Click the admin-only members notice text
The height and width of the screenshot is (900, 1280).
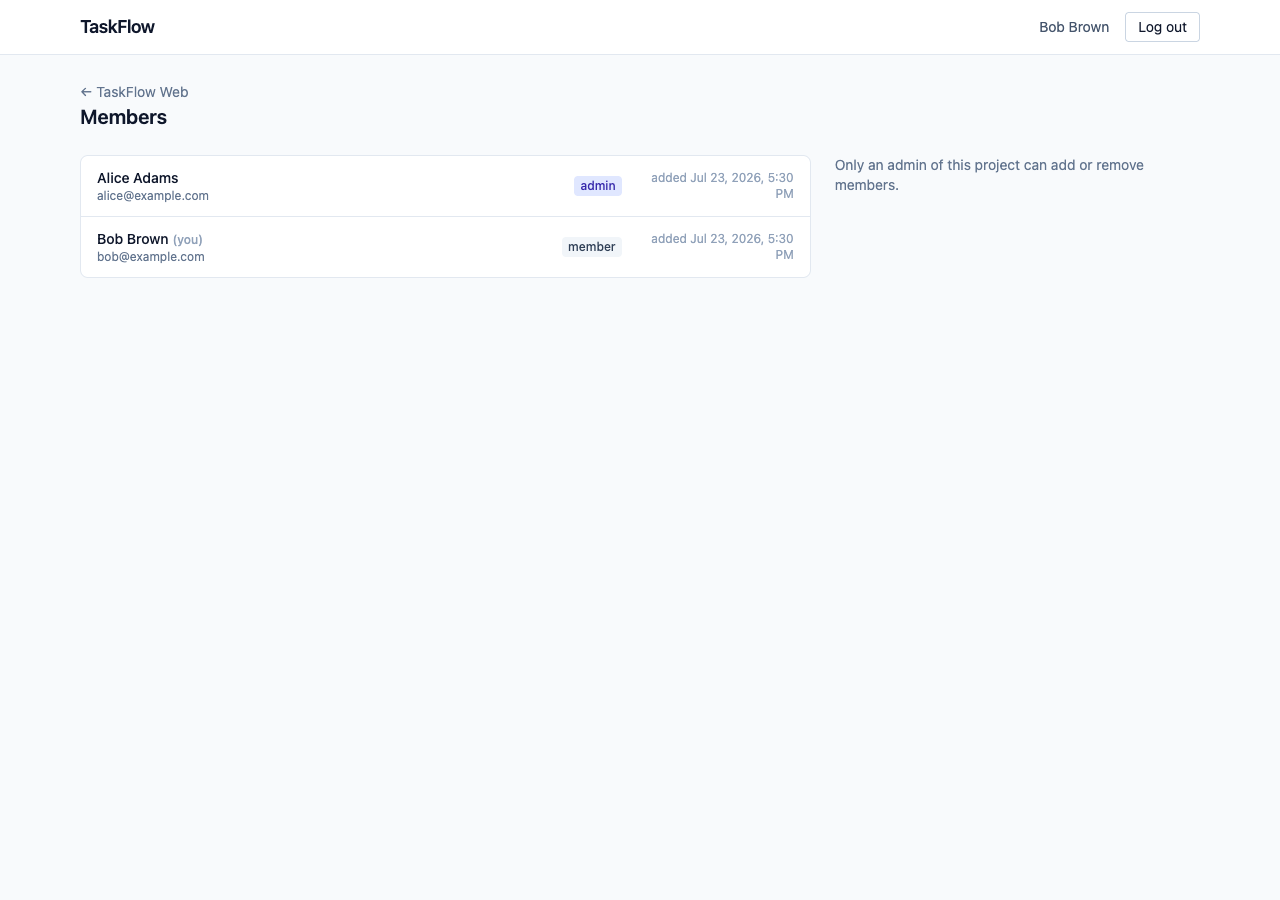pos(989,175)
